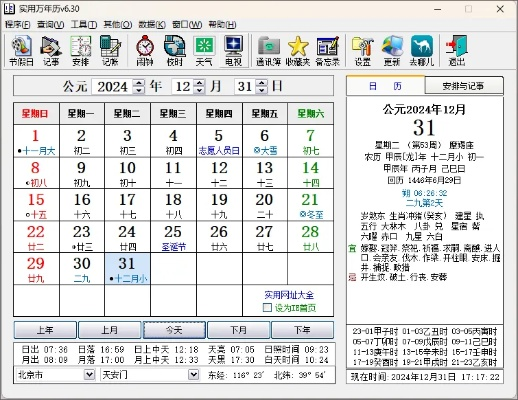Image resolution: width=518 pixels, height=400 pixels.
Task: Select December 6 大雪 in calendar
Action: point(265,141)
